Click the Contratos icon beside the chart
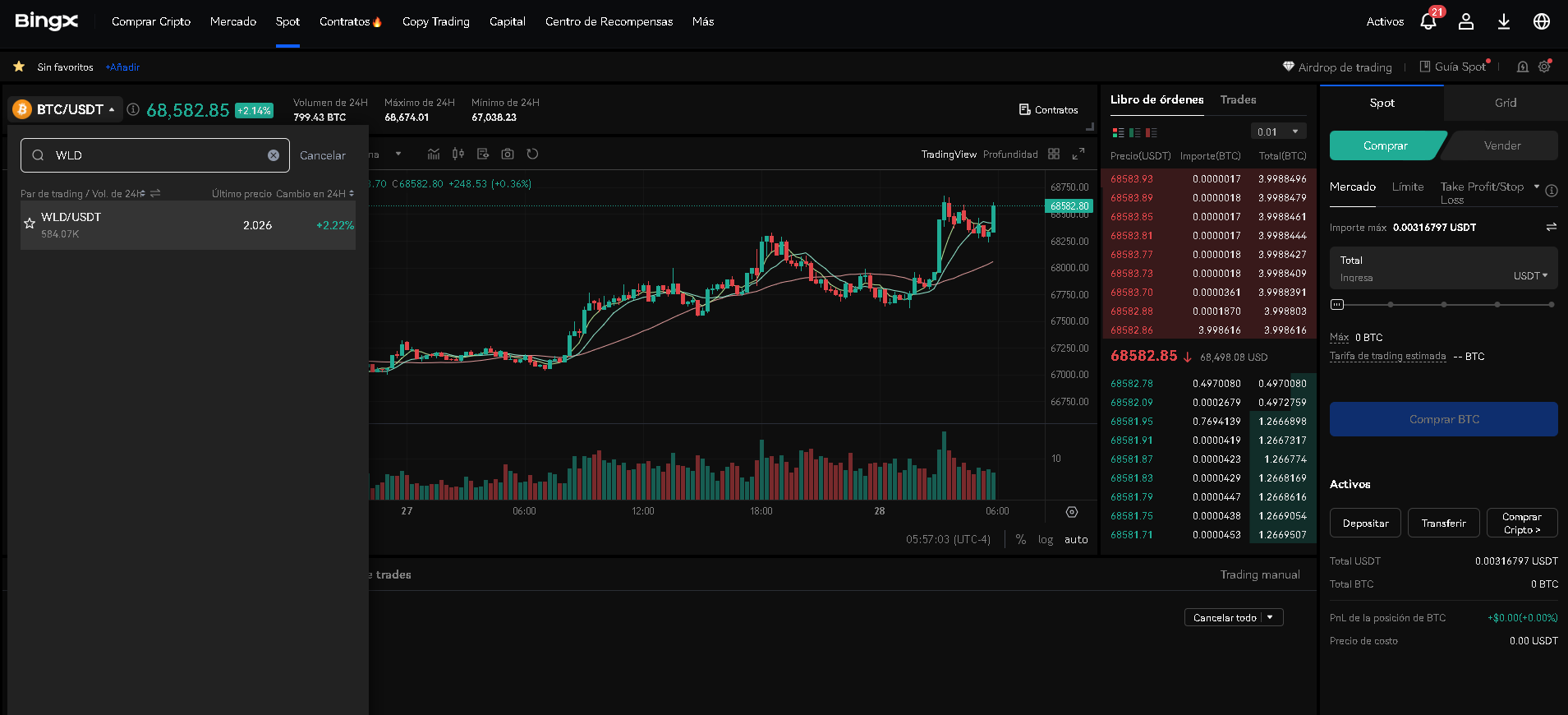 click(x=1025, y=109)
